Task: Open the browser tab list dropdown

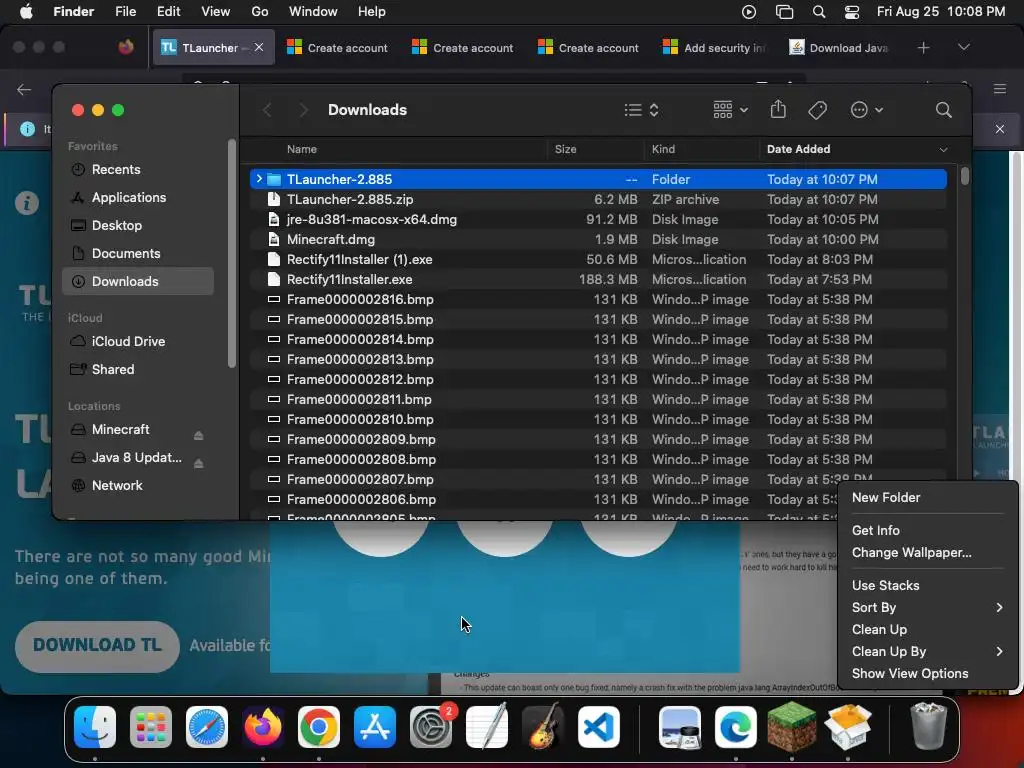Action: (x=963, y=47)
